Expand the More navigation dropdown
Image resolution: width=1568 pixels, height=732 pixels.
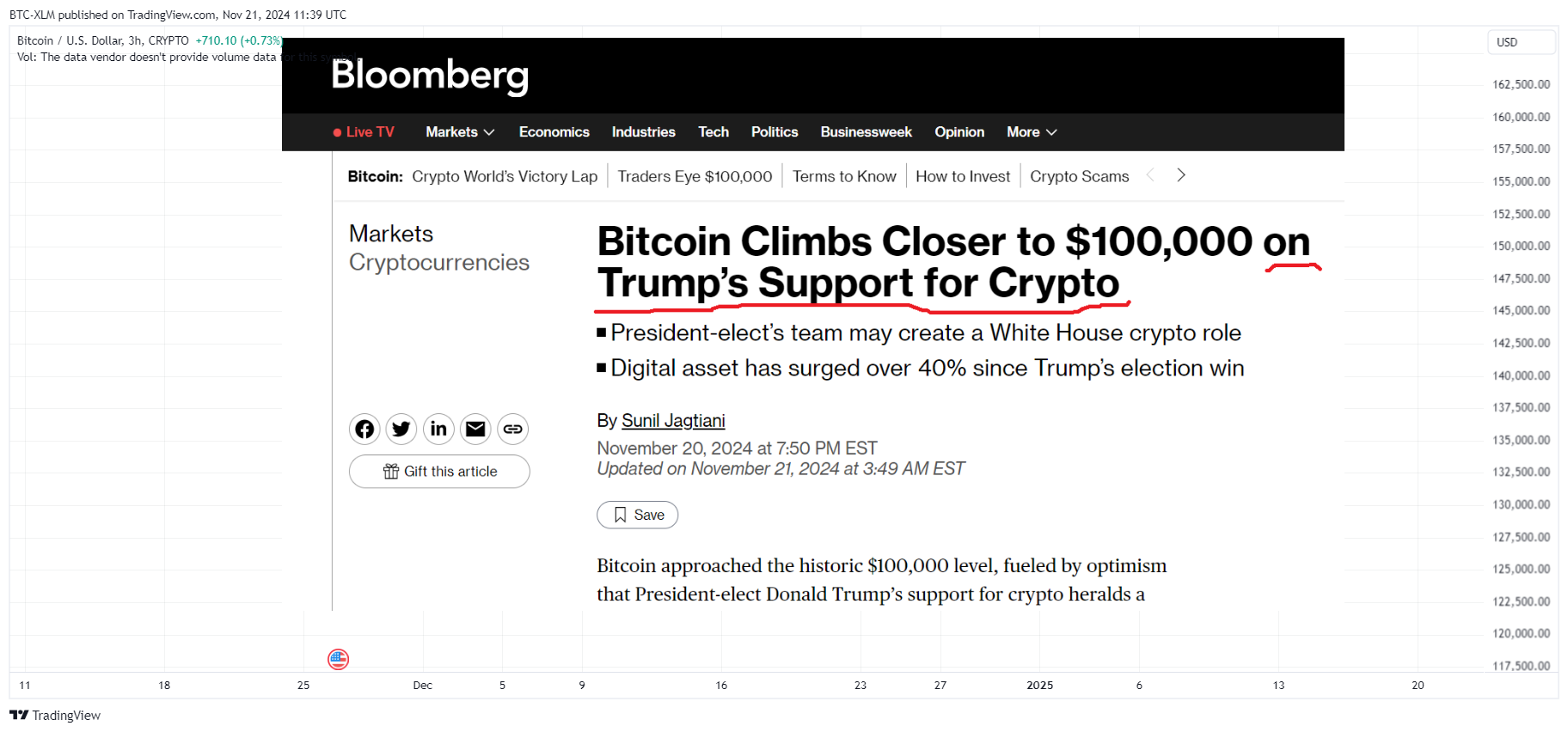[1032, 131]
